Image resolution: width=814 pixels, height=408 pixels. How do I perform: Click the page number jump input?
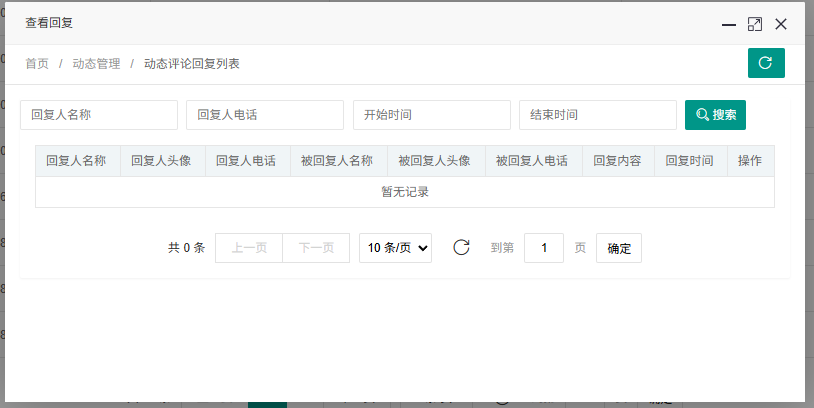[544, 248]
